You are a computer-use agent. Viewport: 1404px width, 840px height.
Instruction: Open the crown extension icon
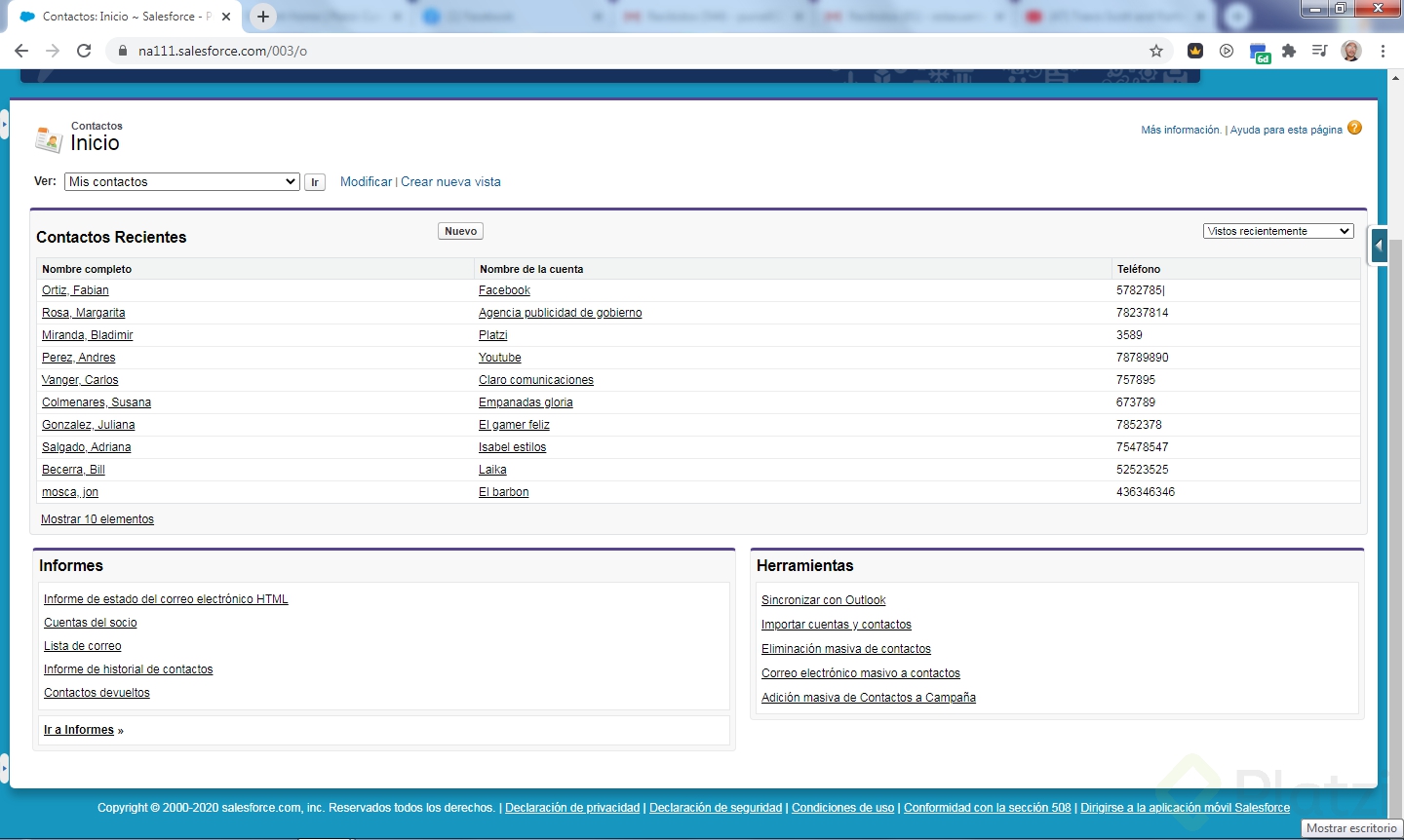coord(1195,51)
